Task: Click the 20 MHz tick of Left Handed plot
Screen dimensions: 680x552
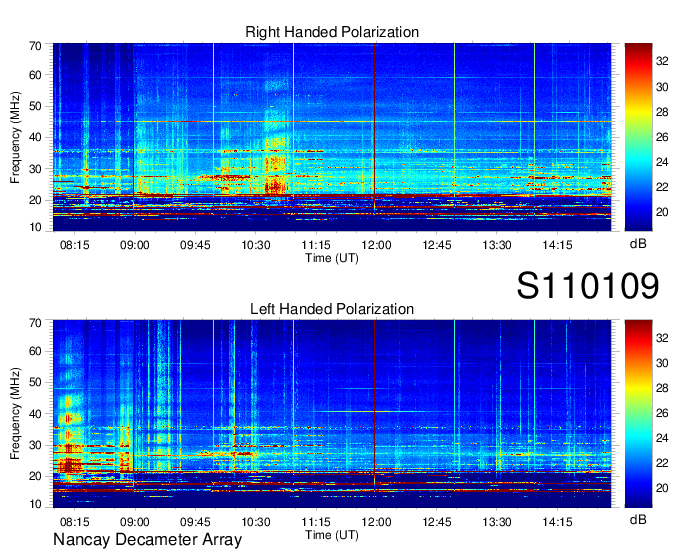Action: point(35,476)
